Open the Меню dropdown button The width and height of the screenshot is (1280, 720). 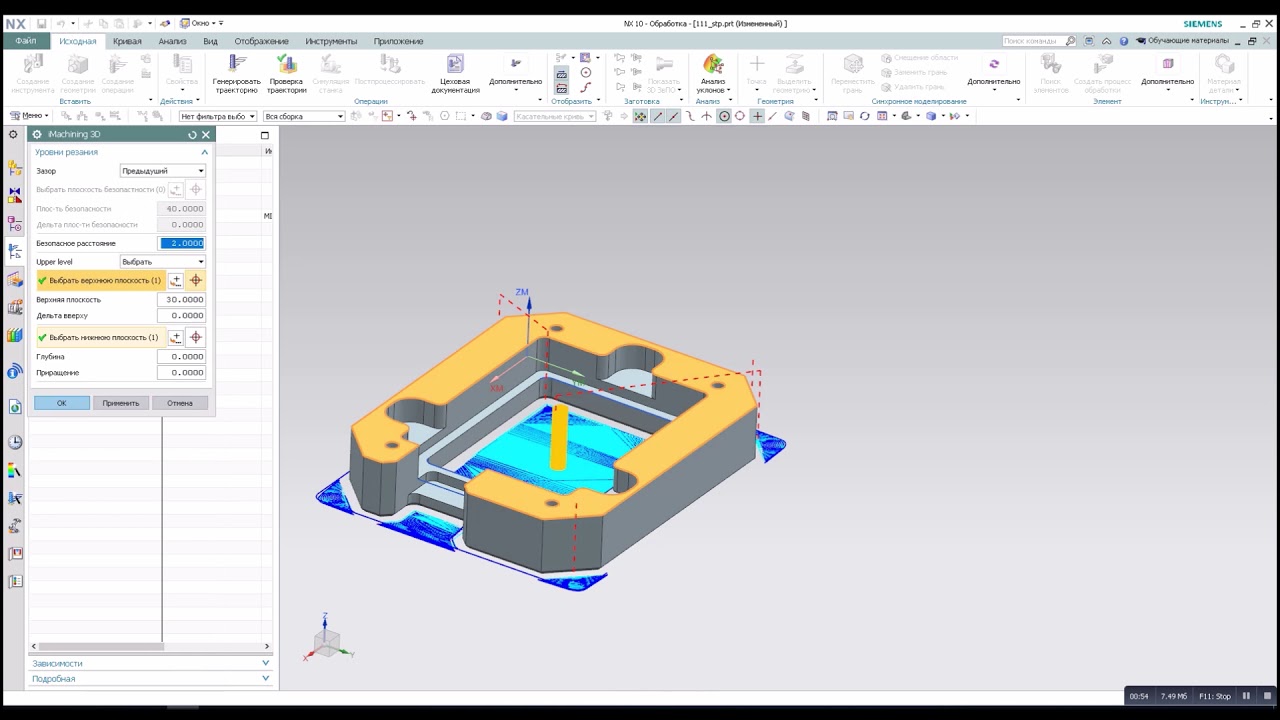[29, 116]
